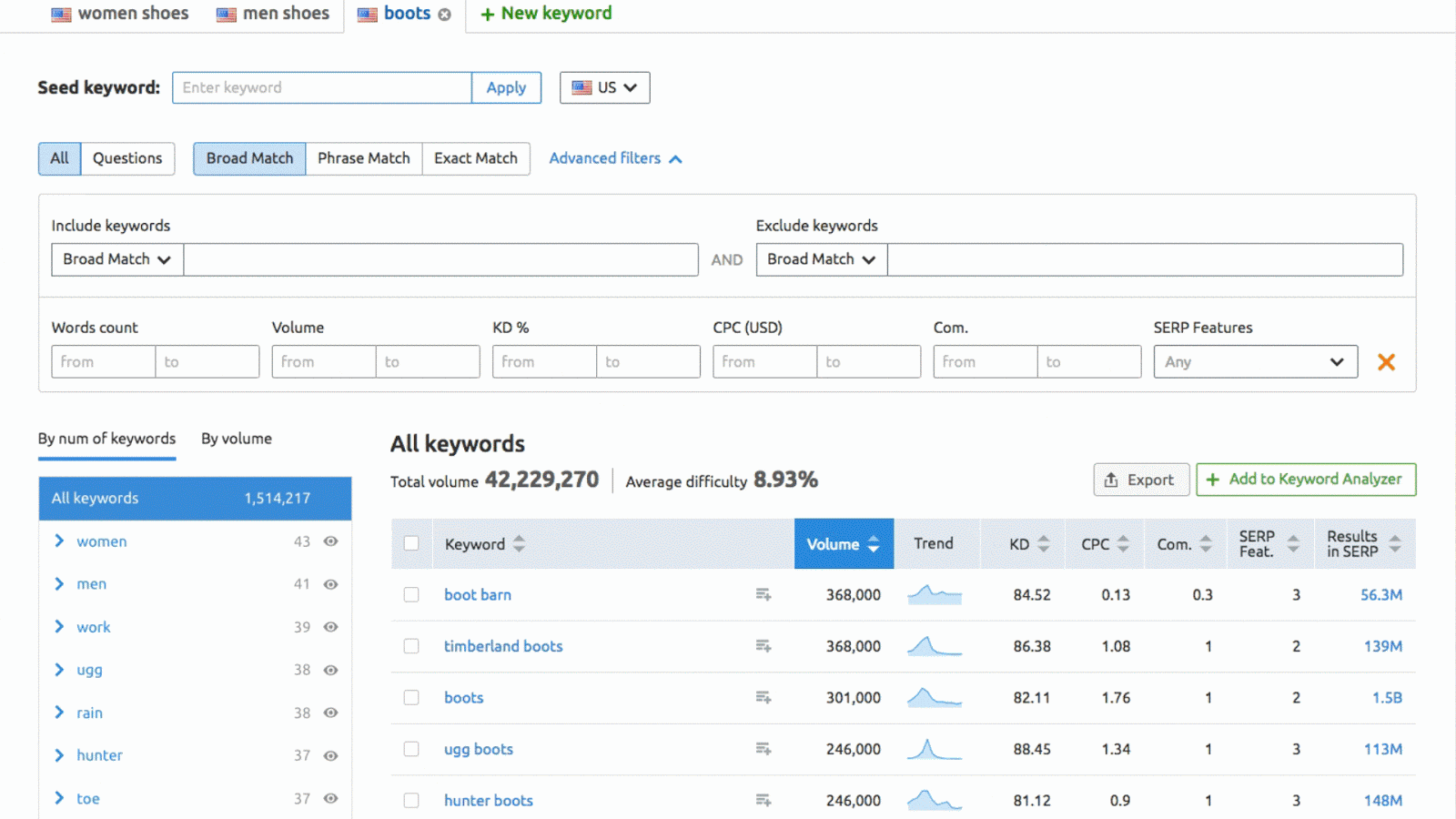Sort by the CPC column arrows
This screenshot has height=819, width=1456.
coord(1123,544)
